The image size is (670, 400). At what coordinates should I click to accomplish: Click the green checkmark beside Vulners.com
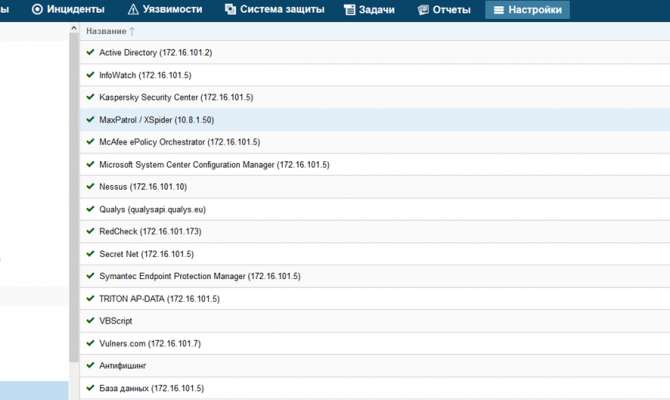(x=90, y=343)
